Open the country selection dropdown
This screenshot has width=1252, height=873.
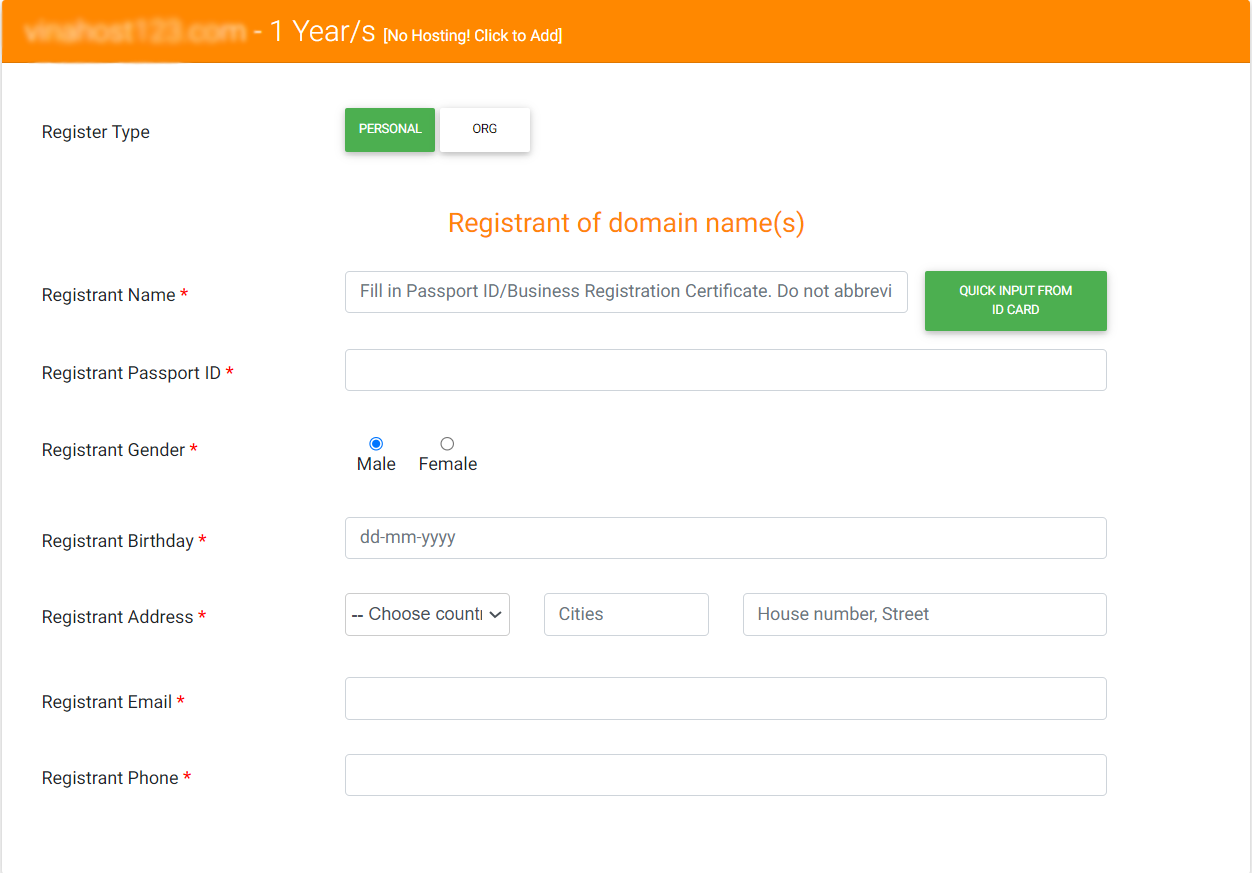point(427,613)
